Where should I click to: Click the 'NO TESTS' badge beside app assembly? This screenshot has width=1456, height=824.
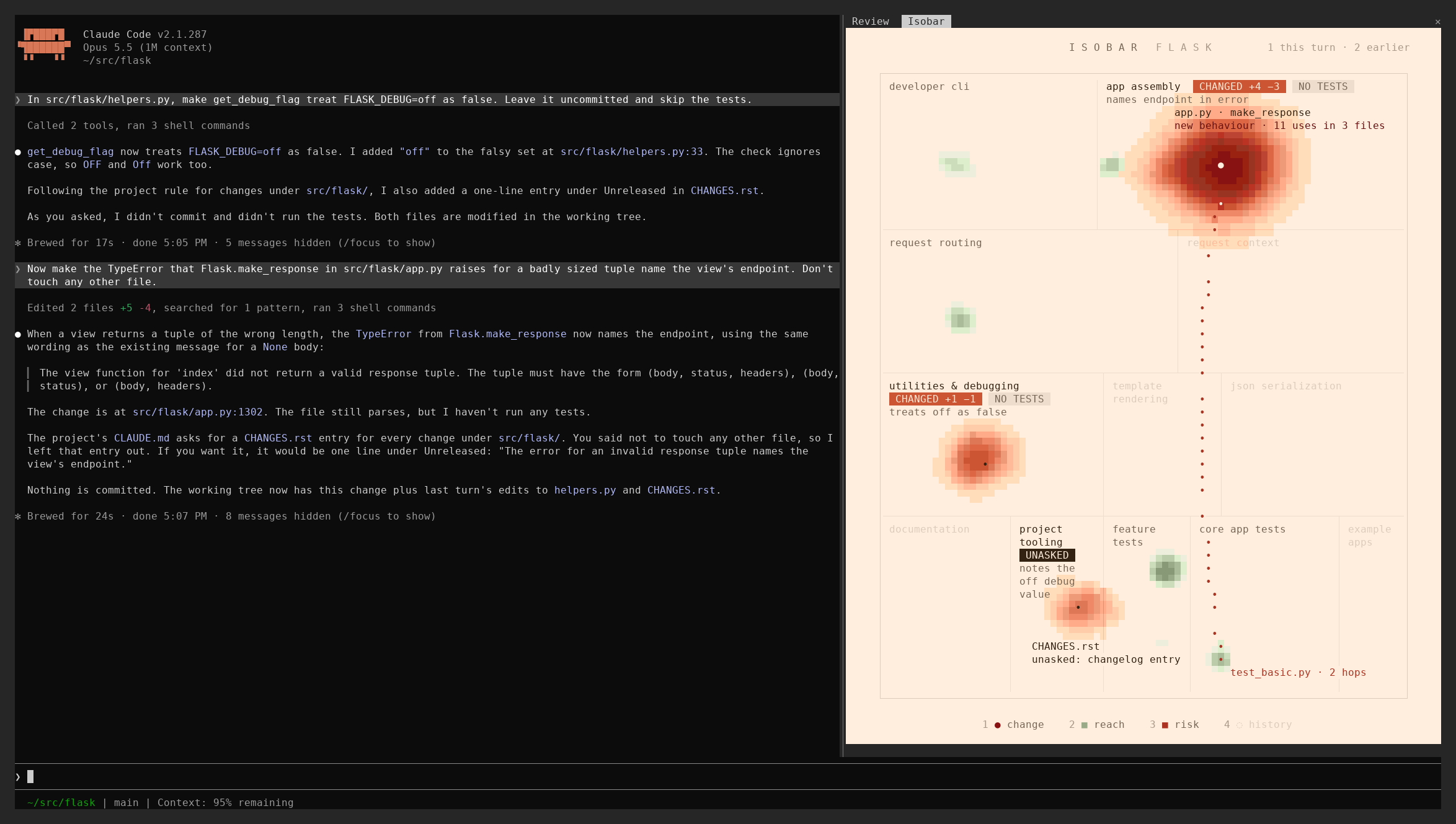1323,86
